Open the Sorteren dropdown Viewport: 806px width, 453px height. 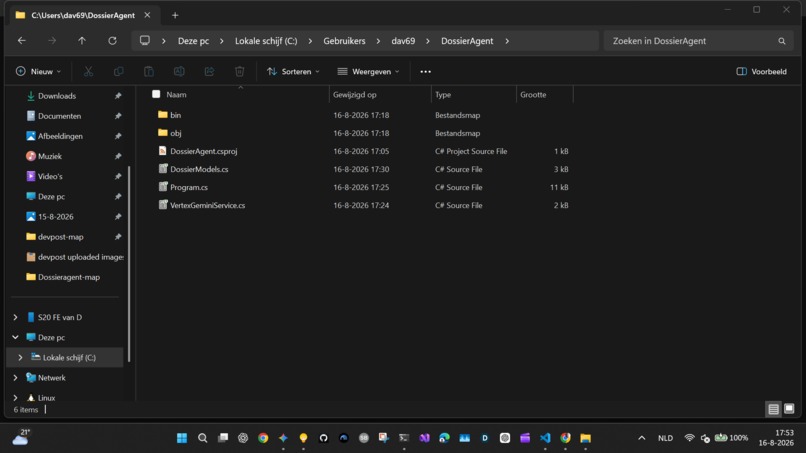293,71
